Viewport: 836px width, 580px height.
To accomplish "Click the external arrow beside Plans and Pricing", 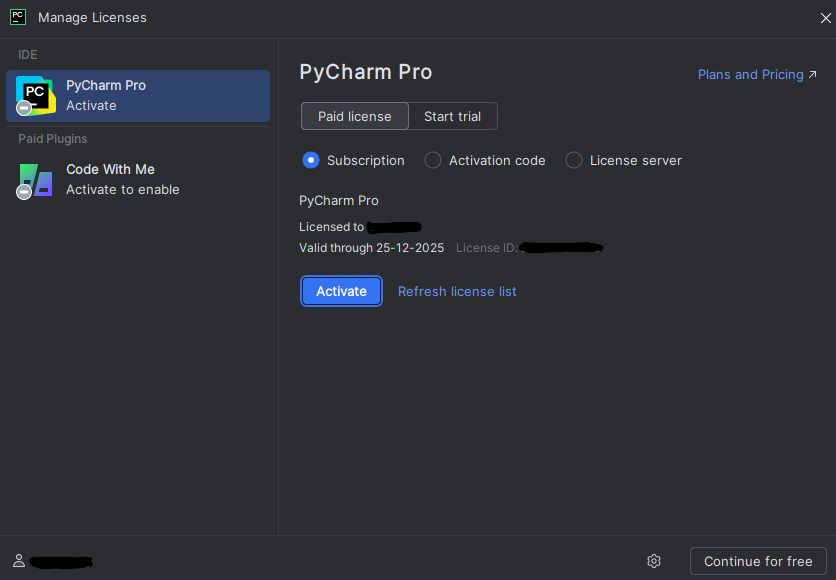I will pos(812,75).
